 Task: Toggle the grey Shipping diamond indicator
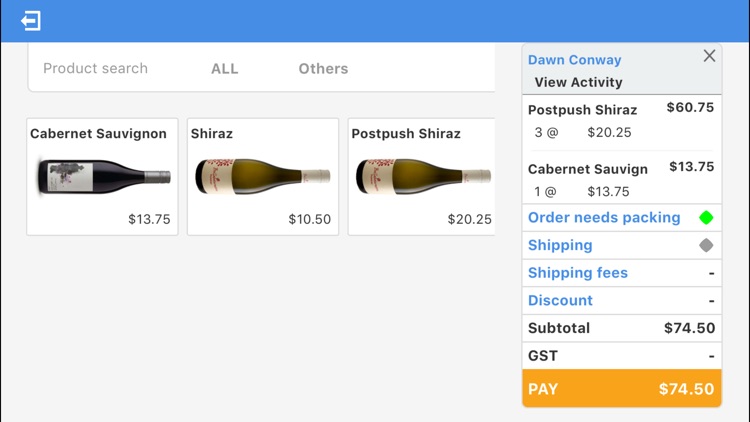[706, 245]
